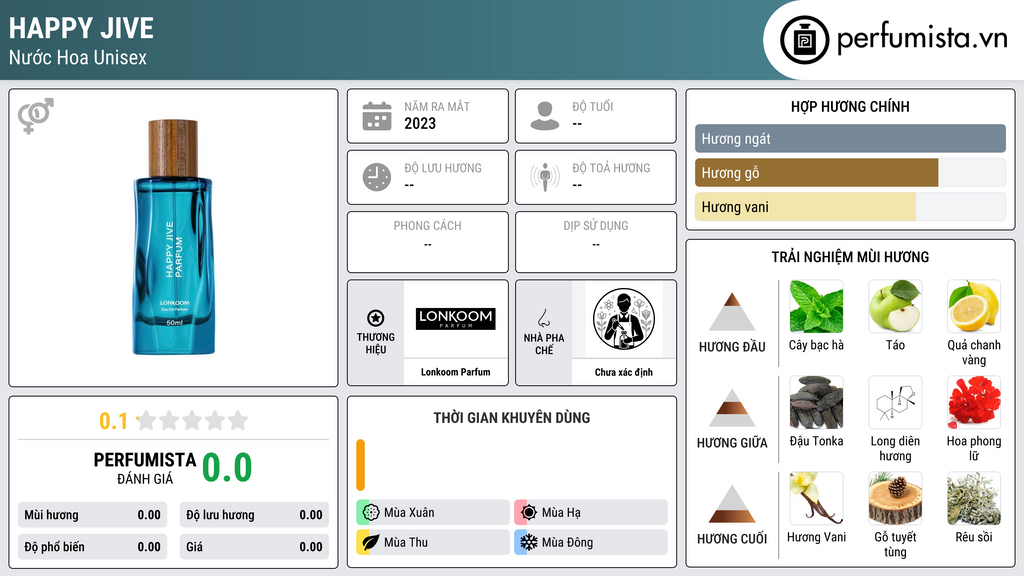Screen dimensions: 1024x576
Task: Click the Hương giữa pyramid icon
Action: (732, 408)
